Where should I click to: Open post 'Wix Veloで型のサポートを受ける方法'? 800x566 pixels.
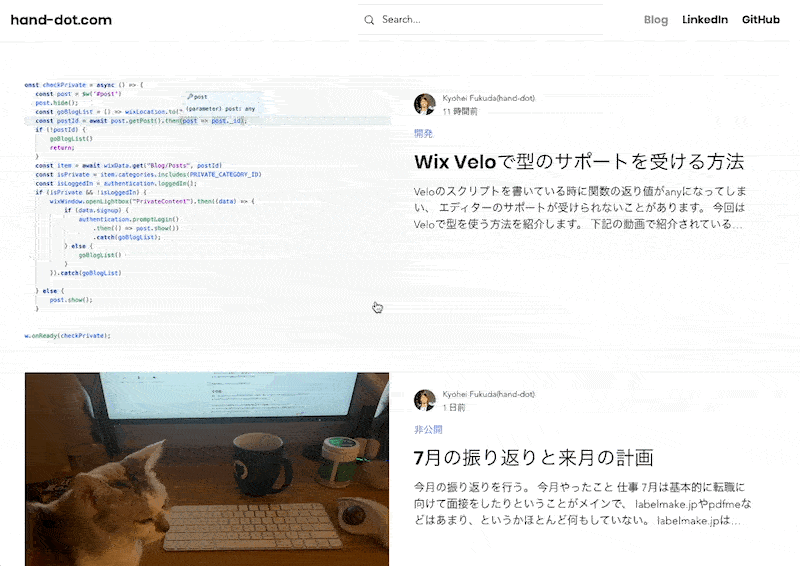[x=579, y=162]
